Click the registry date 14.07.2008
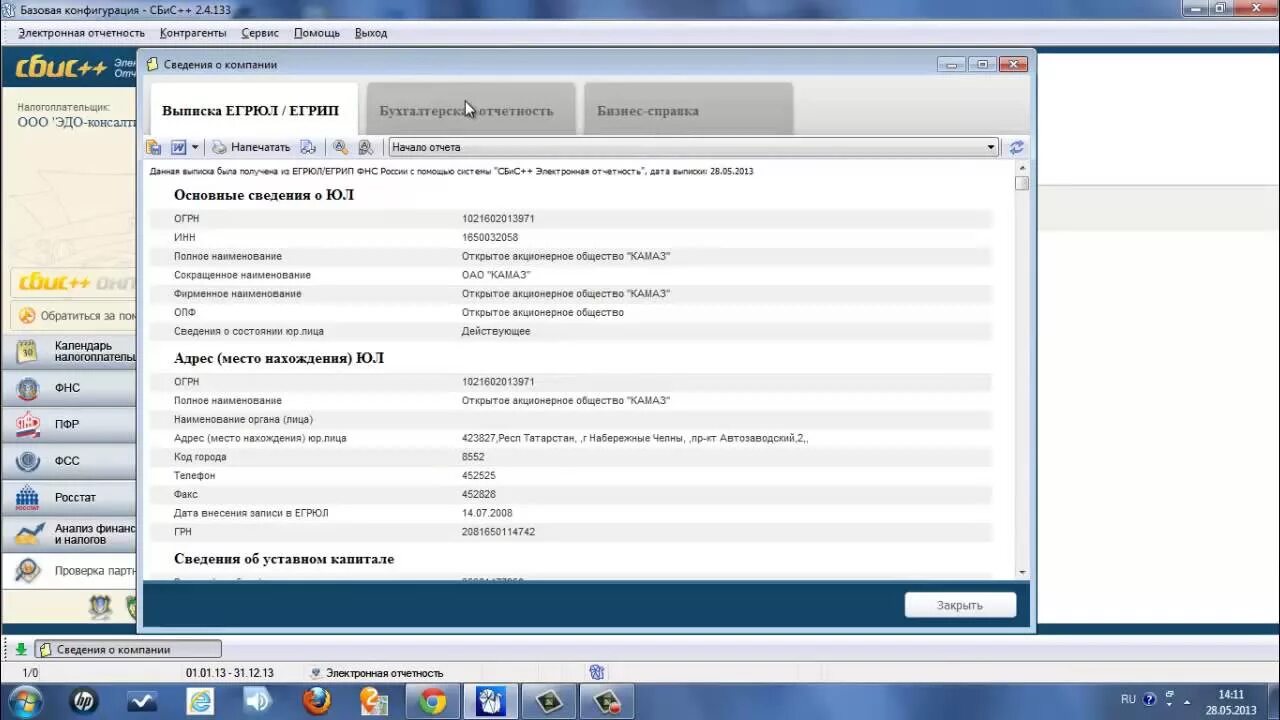 click(x=487, y=513)
